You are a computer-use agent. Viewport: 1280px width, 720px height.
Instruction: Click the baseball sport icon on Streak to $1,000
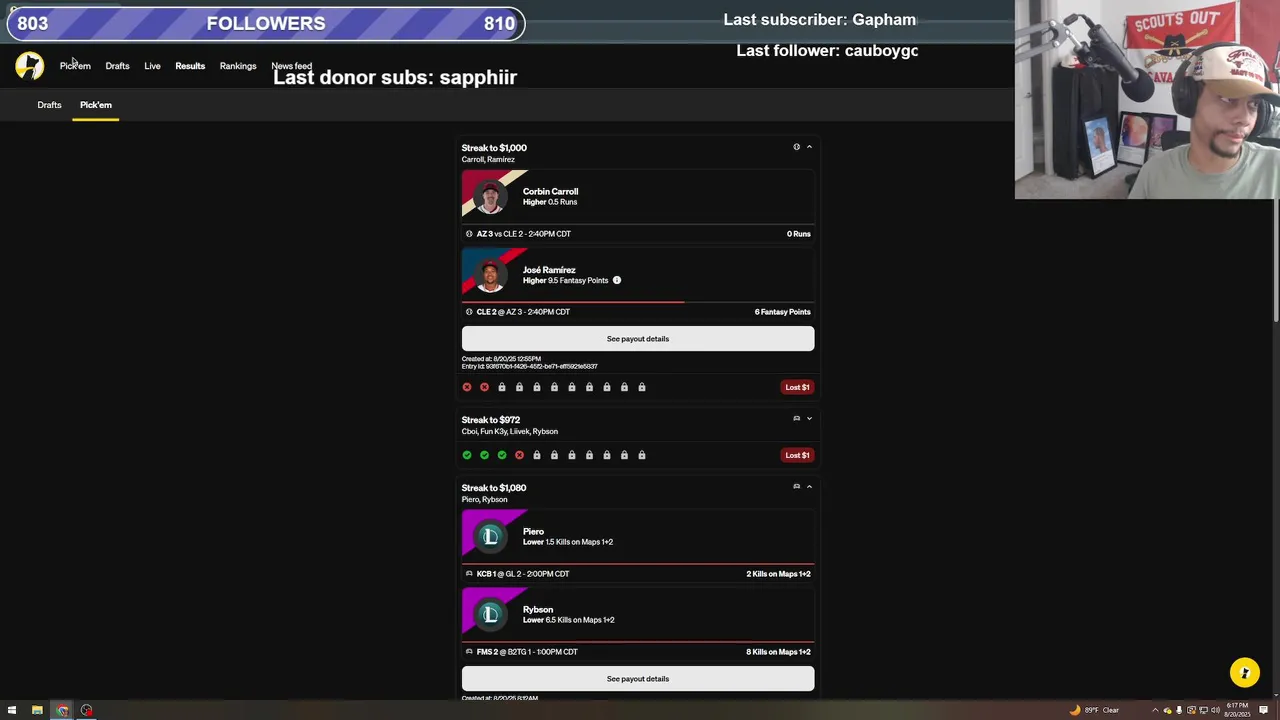796,147
